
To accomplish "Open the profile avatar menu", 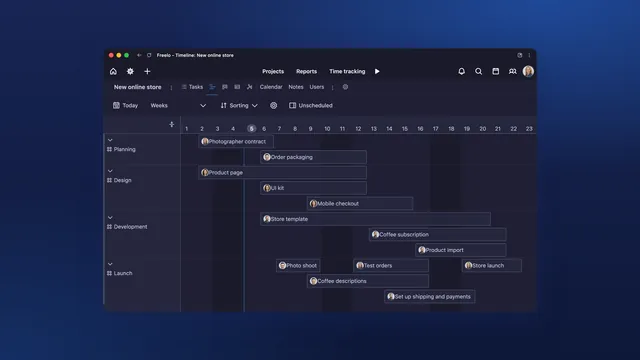I will (x=528, y=71).
